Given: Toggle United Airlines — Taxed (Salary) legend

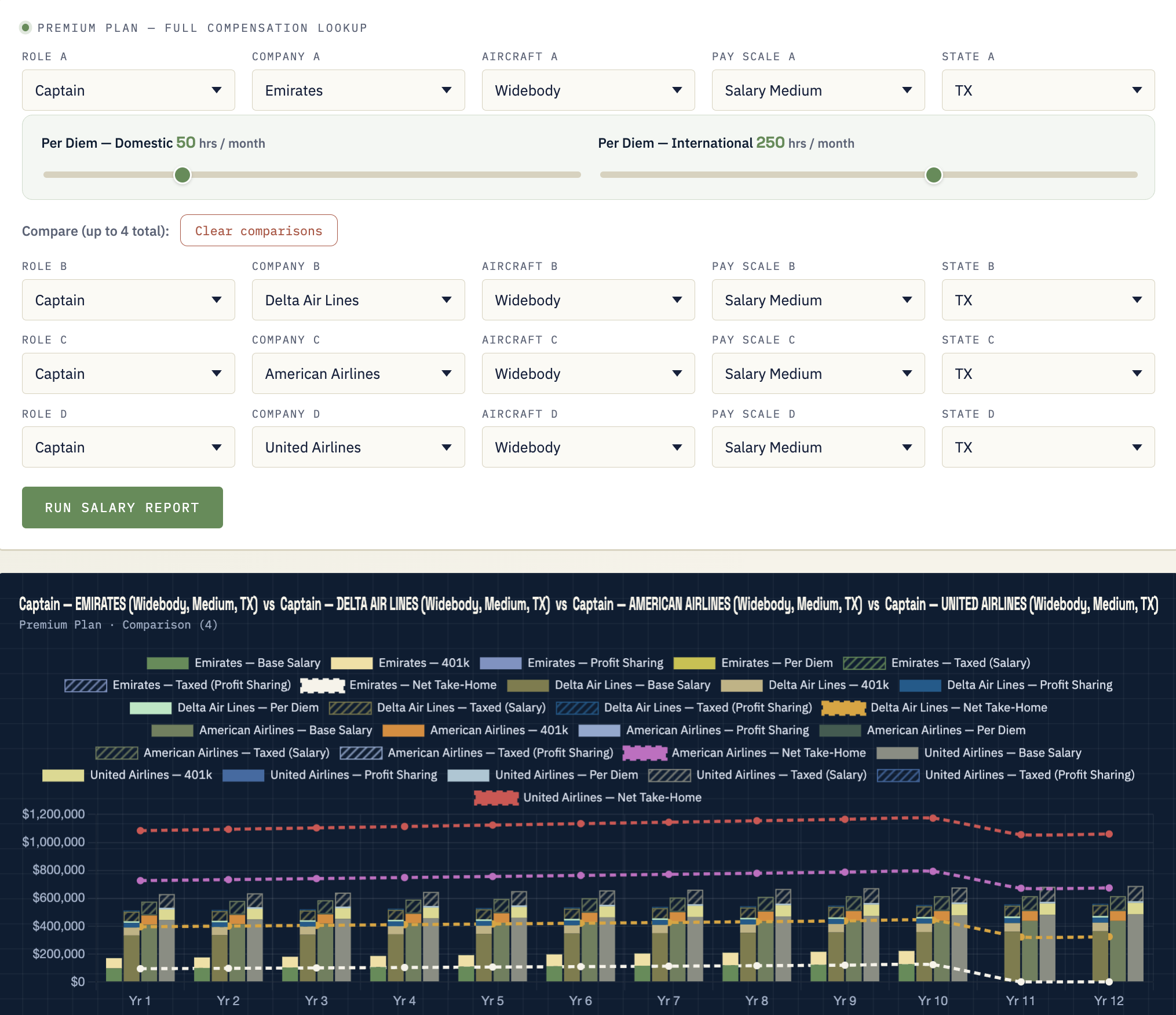Looking at the screenshot, I should (x=758, y=775).
